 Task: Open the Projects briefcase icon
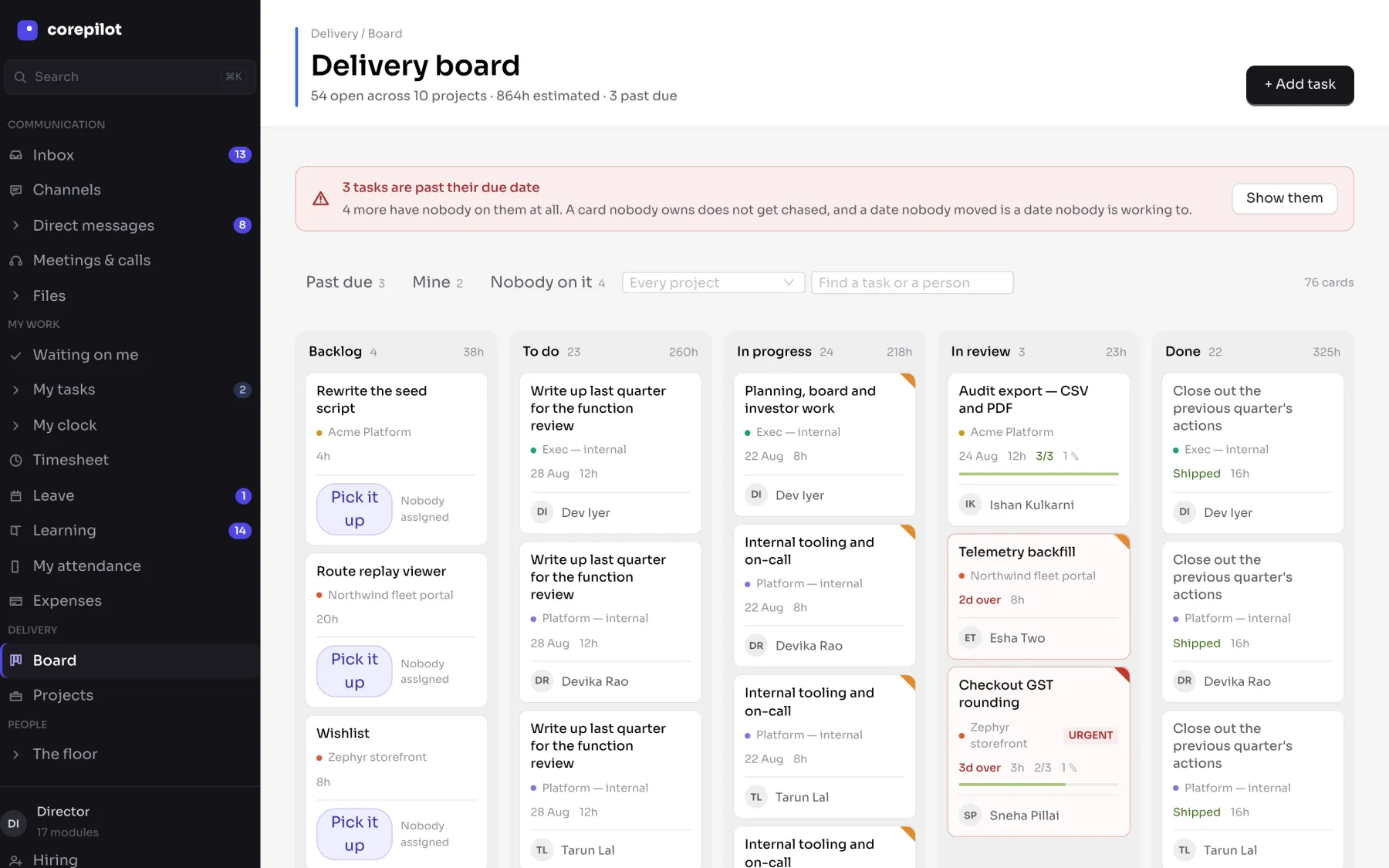(15, 695)
